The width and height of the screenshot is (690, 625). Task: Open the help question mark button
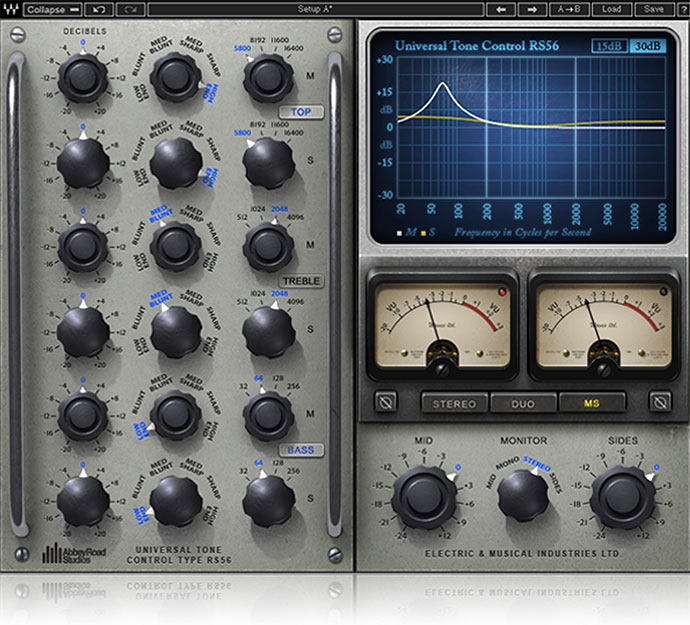click(x=679, y=9)
